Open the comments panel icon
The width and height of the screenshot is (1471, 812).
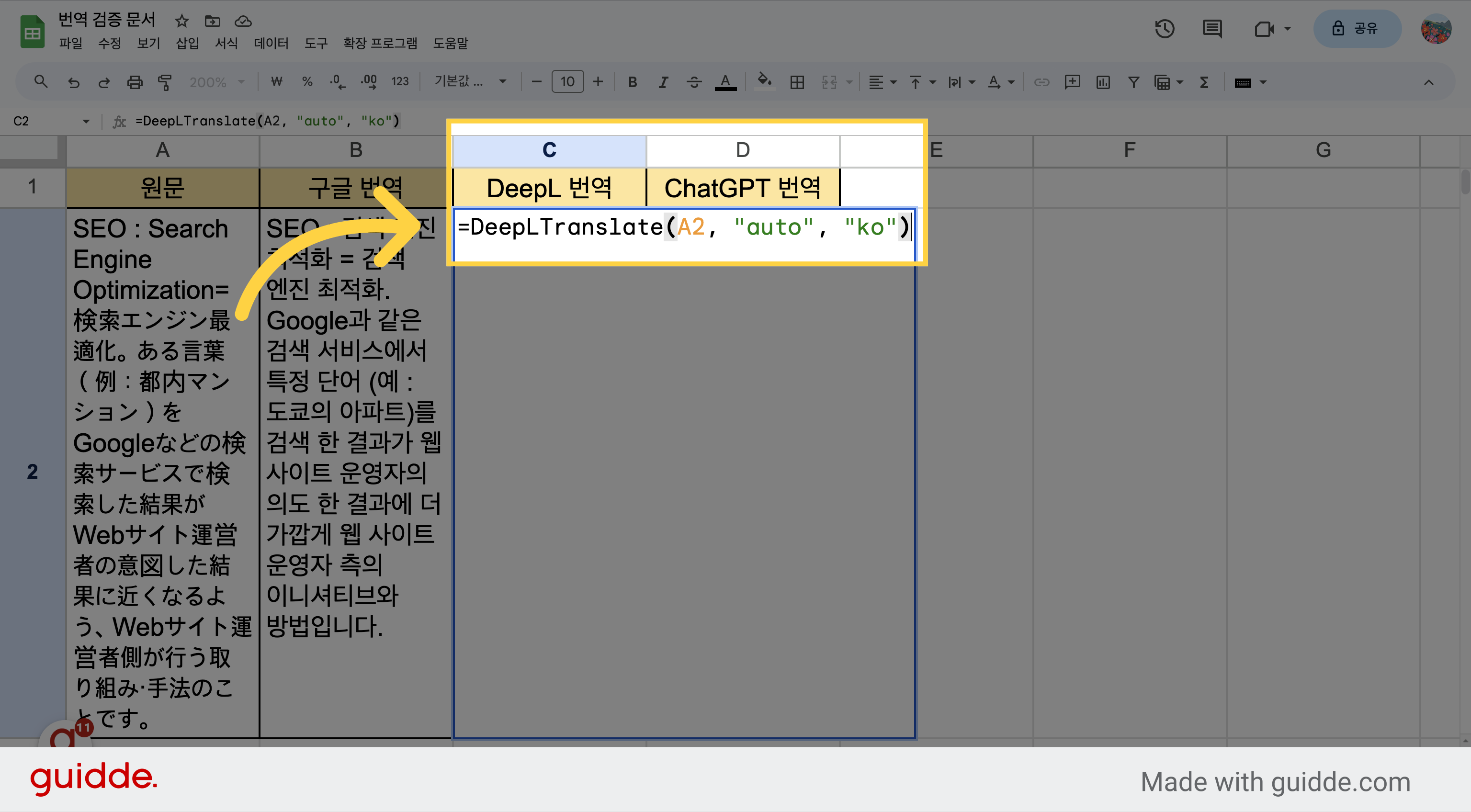pyautogui.click(x=1212, y=29)
